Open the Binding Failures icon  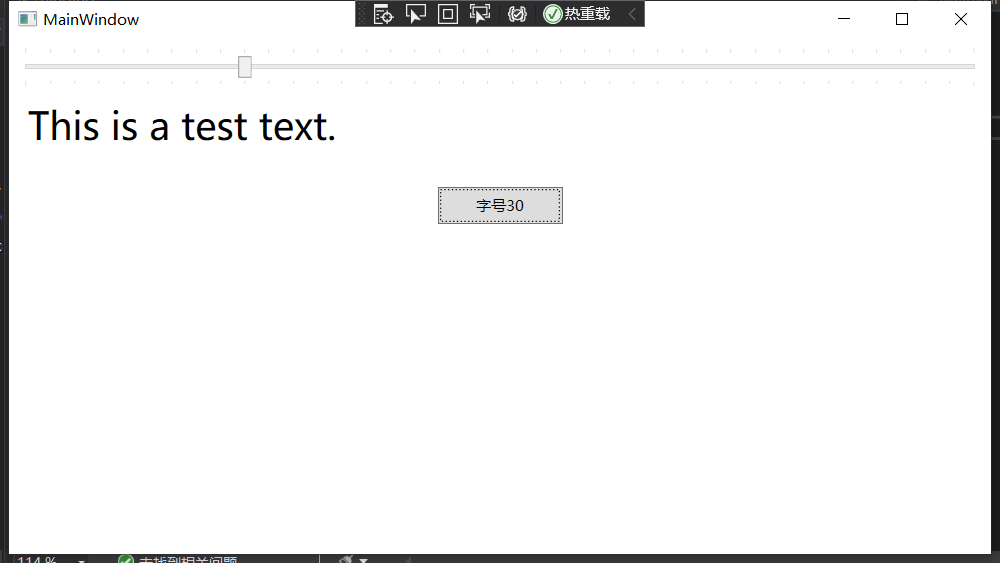[x=517, y=14]
